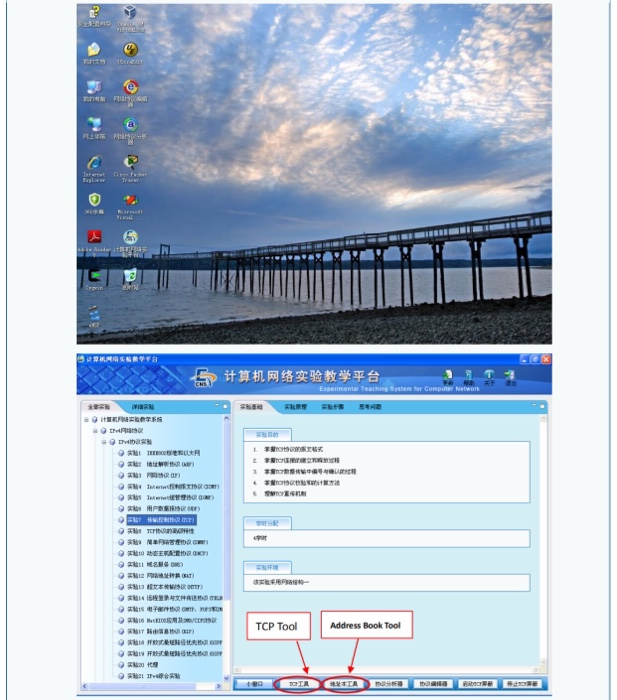Select 实验4 Internet控制报文协议 (ICMP)
The image size is (617, 700).
(x=173, y=487)
